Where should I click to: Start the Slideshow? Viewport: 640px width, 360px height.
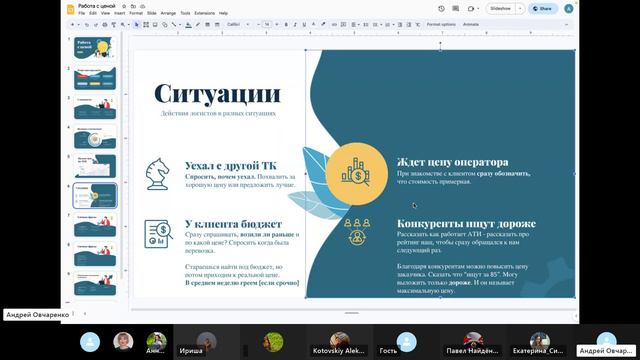(500, 9)
